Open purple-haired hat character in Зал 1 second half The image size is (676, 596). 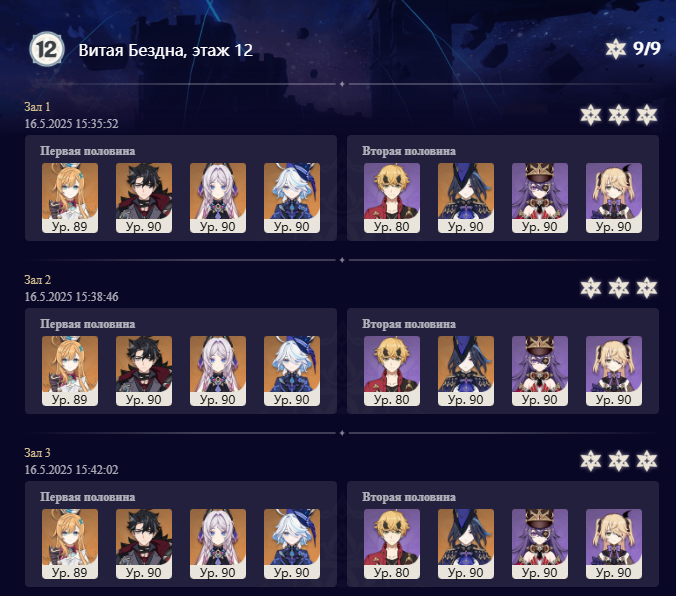(540, 198)
